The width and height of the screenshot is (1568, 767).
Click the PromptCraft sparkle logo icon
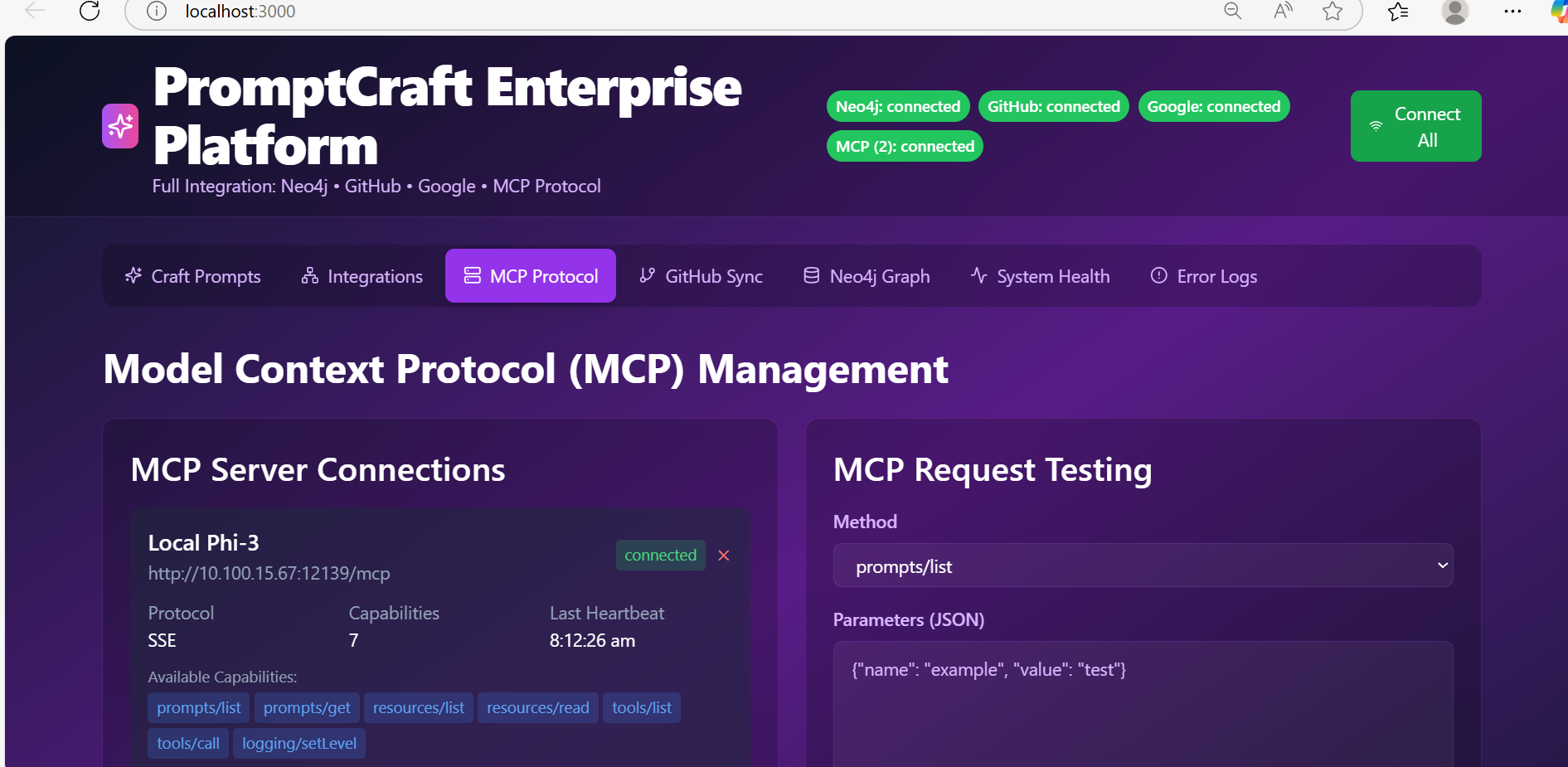(x=120, y=126)
